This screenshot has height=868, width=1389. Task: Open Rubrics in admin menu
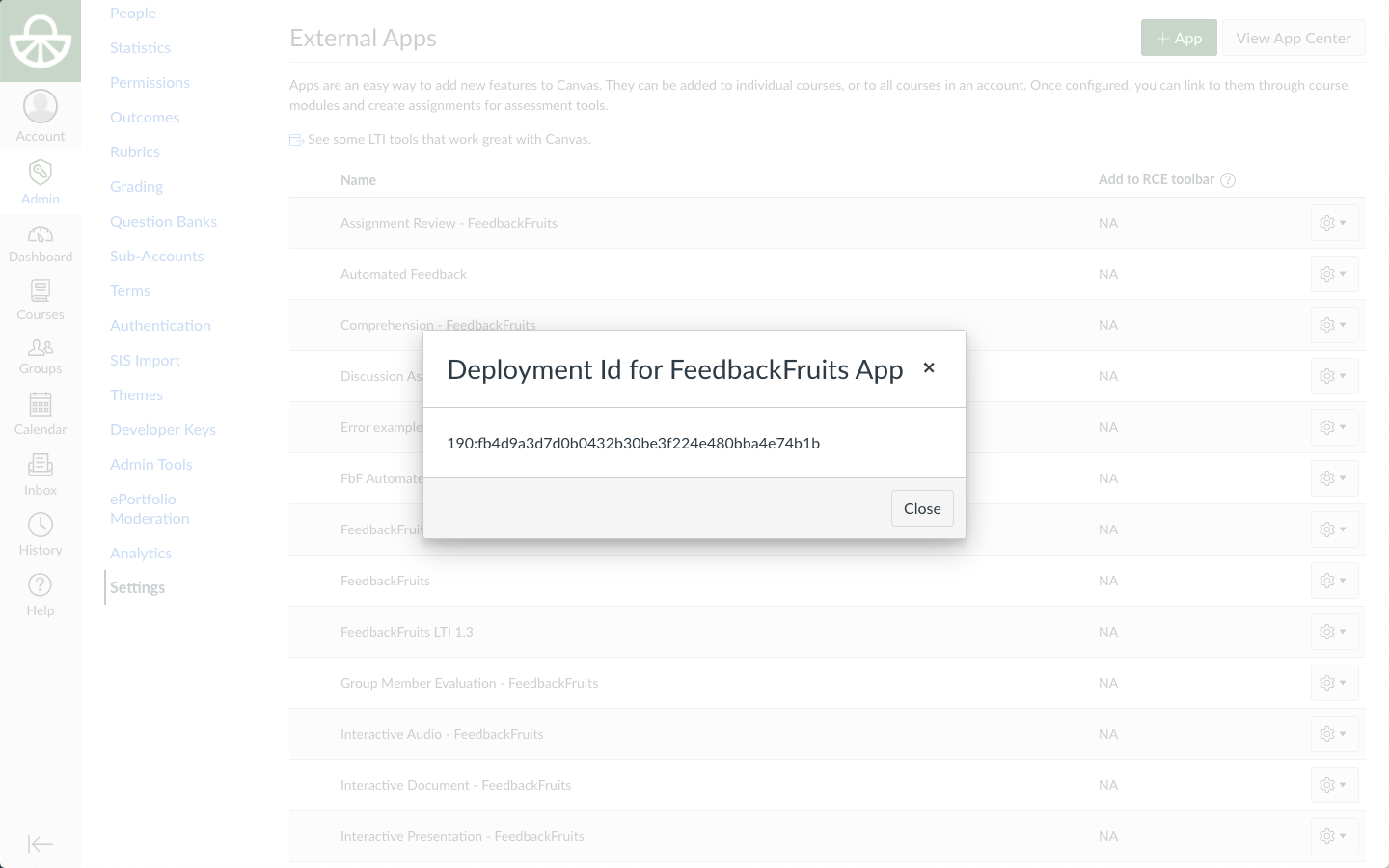tap(135, 152)
